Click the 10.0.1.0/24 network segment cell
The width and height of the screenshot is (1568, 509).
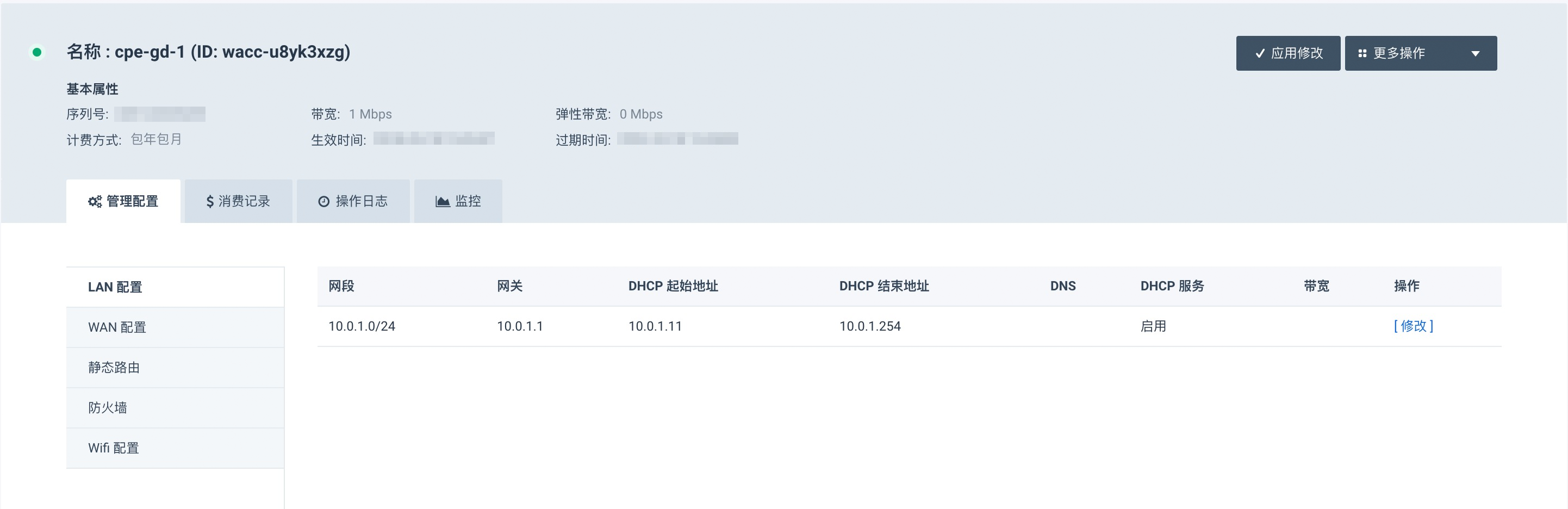(362, 326)
